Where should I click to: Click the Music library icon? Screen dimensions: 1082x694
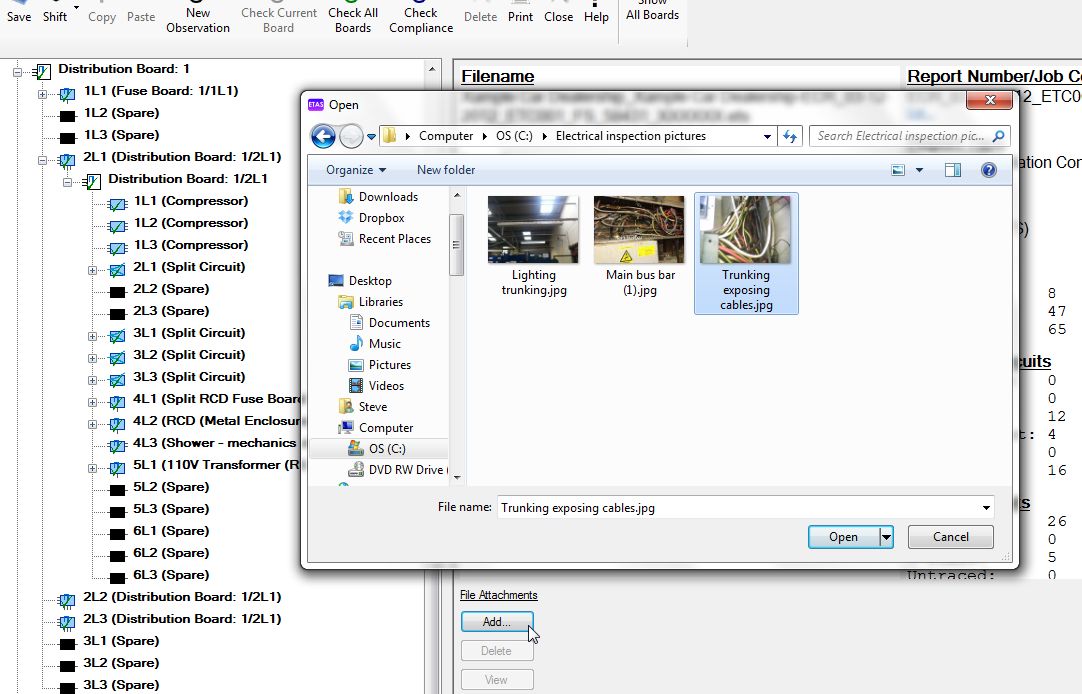pos(356,344)
